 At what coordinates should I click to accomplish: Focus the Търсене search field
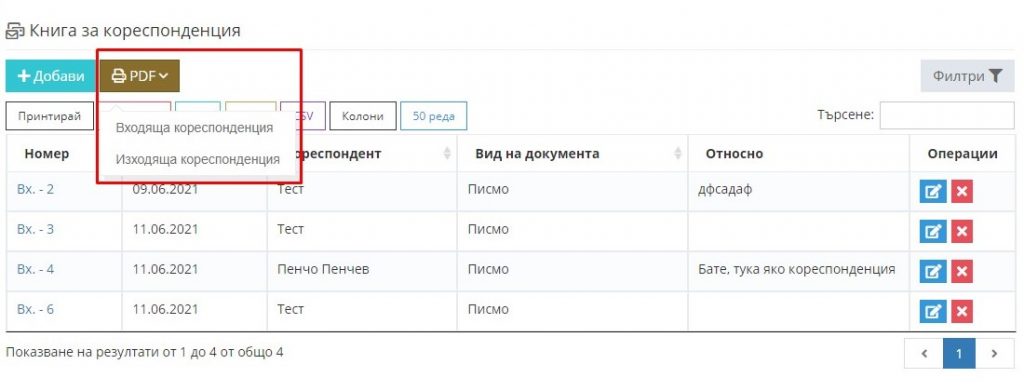tap(946, 116)
